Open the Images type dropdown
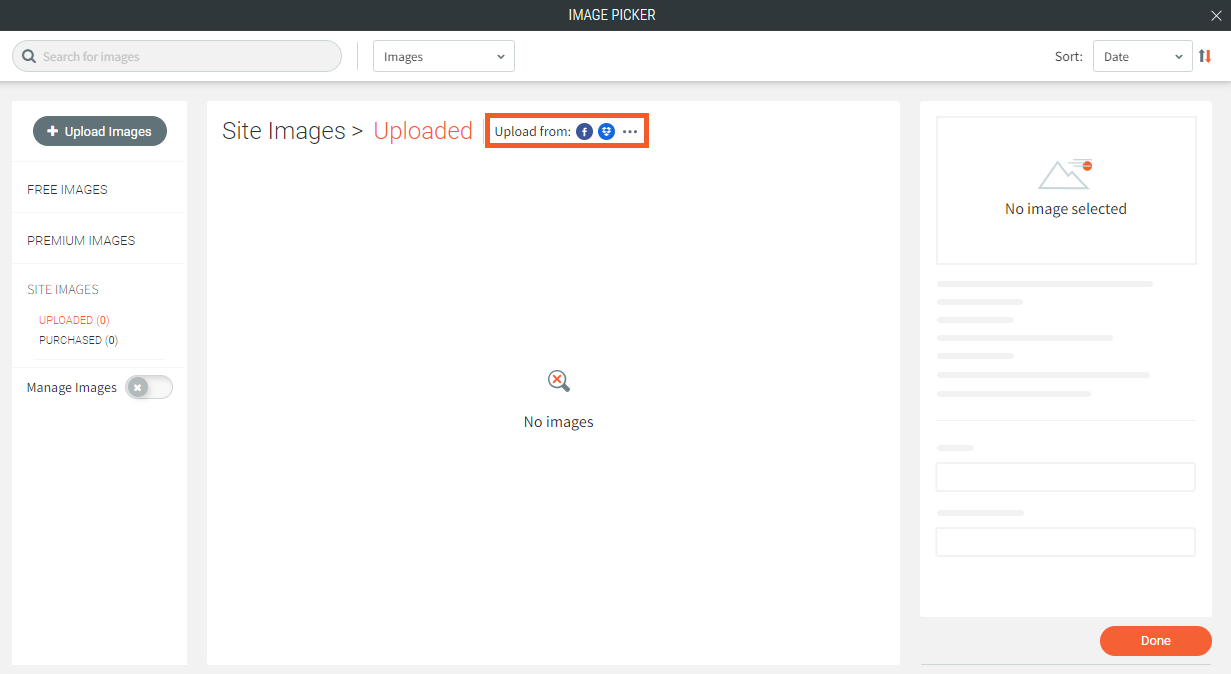This screenshot has width=1231, height=674. click(443, 56)
